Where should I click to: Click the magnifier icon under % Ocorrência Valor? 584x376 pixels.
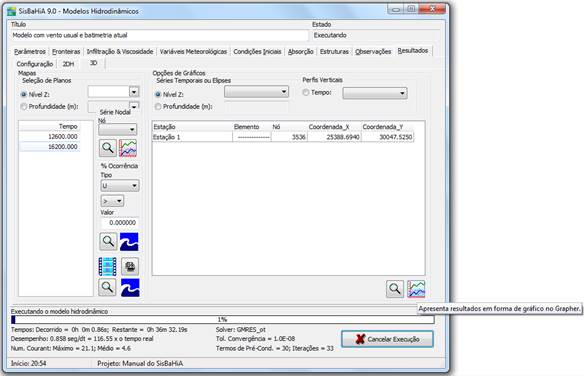[108, 242]
